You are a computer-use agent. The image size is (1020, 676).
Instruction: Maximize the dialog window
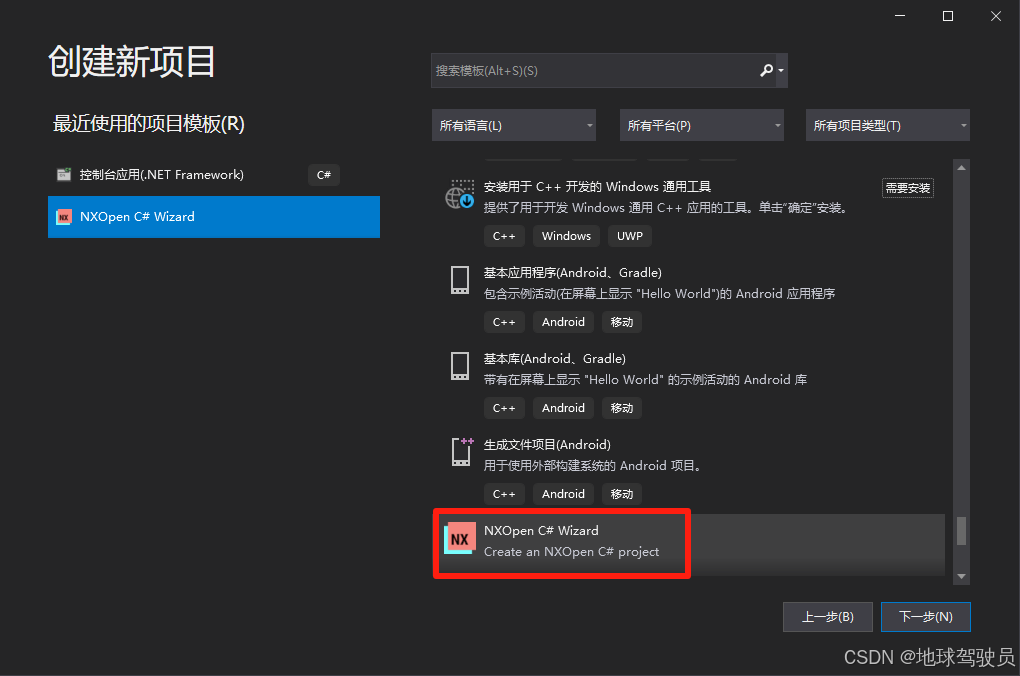pos(948,16)
